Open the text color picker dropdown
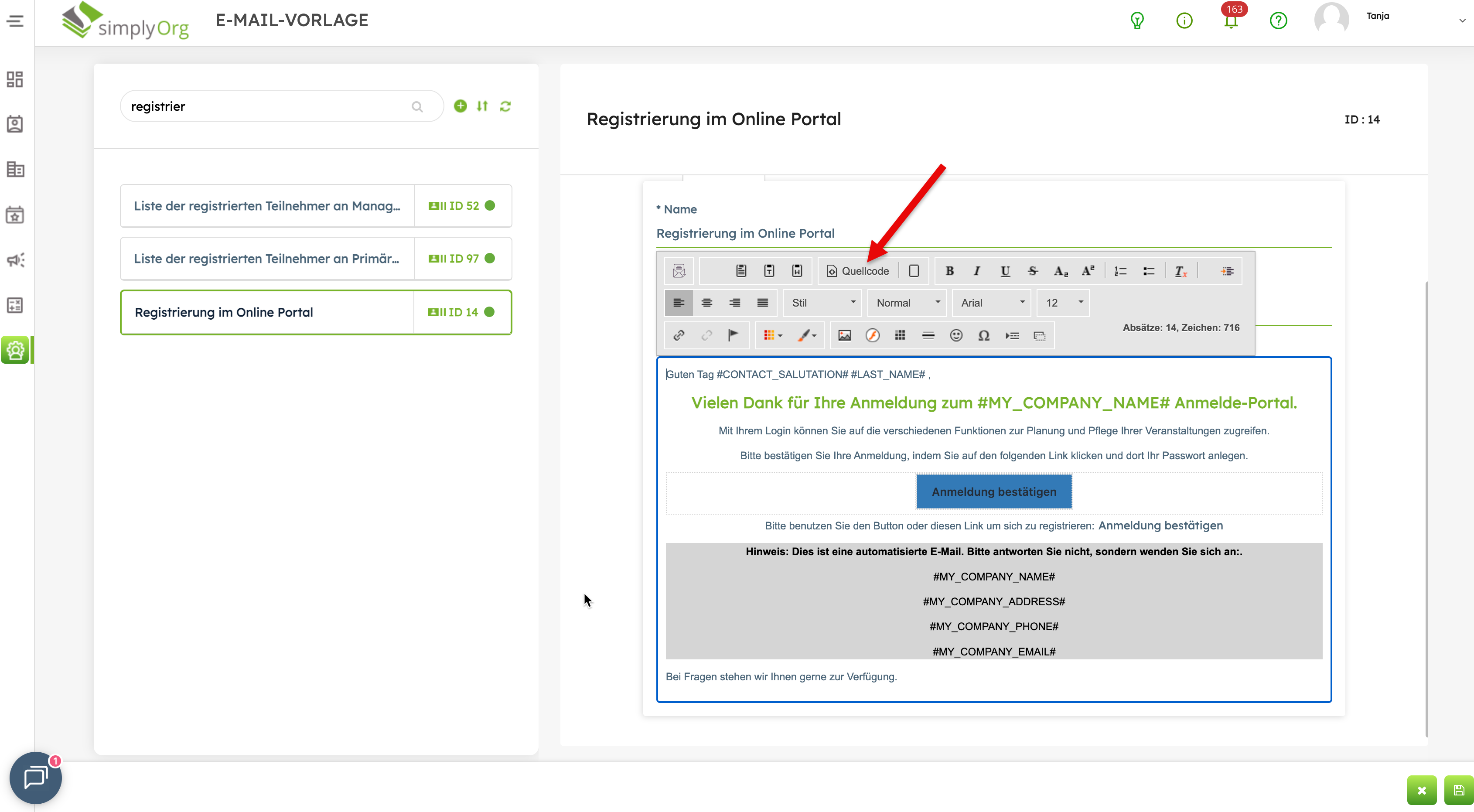The image size is (1474, 812). click(x=772, y=336)
